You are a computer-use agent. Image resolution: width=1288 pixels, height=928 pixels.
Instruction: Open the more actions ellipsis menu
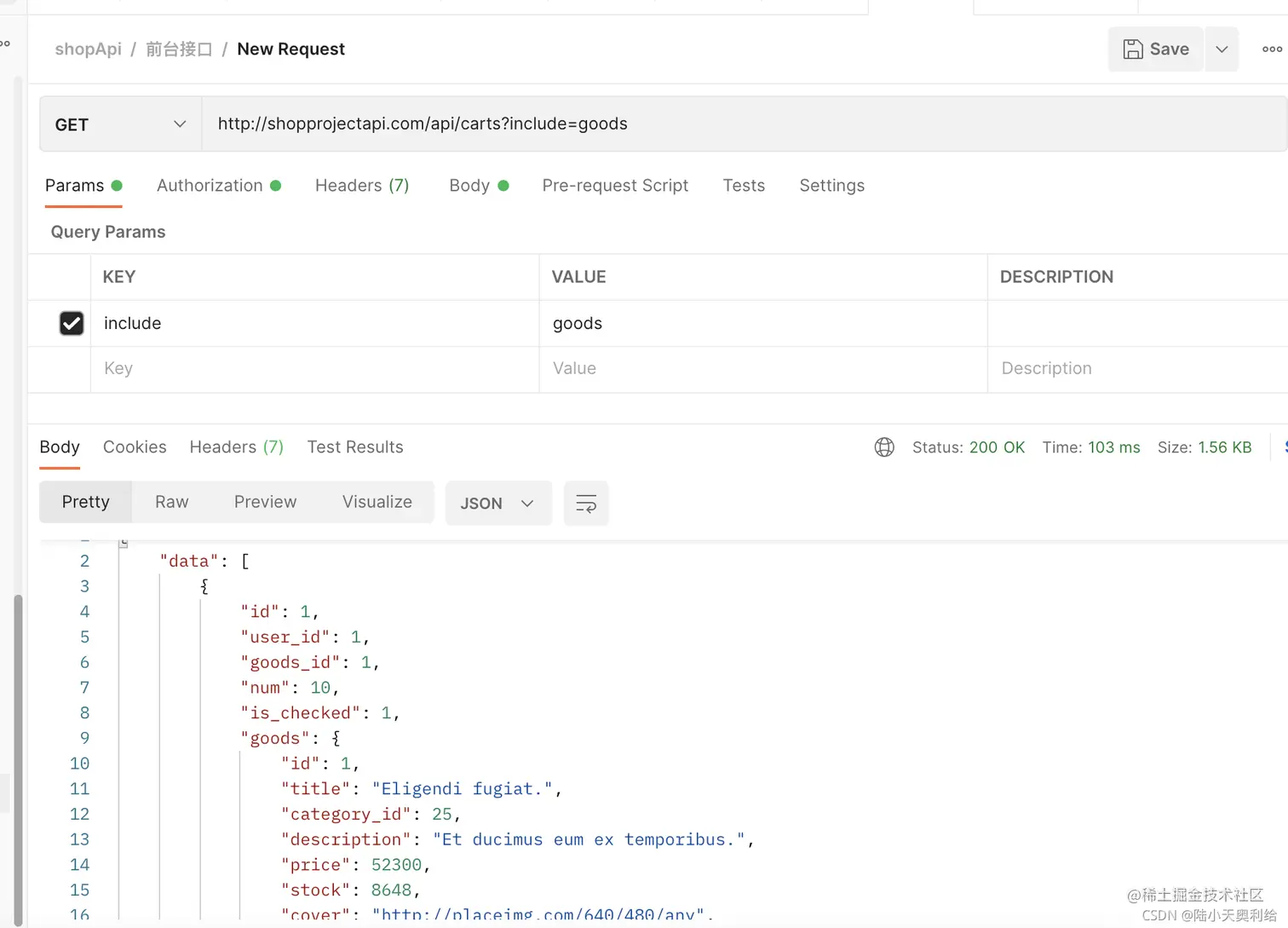1272,49
